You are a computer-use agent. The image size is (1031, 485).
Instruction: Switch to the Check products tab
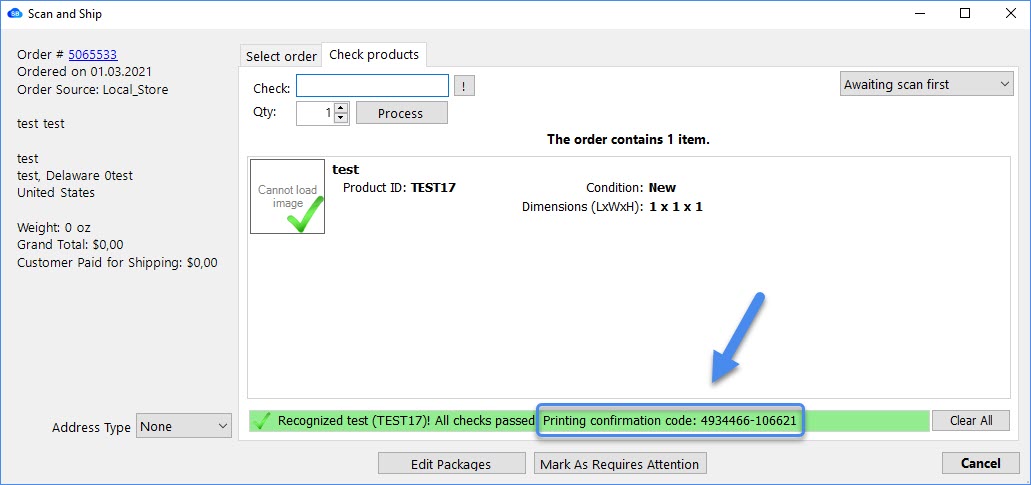373,55
